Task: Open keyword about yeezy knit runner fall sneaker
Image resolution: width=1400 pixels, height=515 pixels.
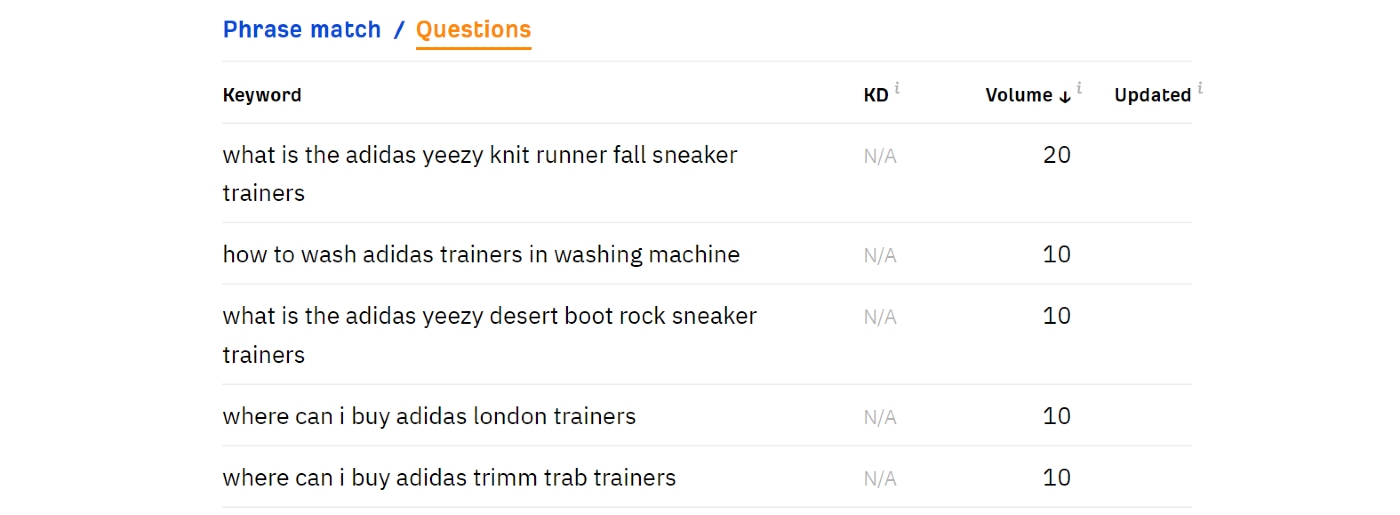Action: (x=480, y=155)
